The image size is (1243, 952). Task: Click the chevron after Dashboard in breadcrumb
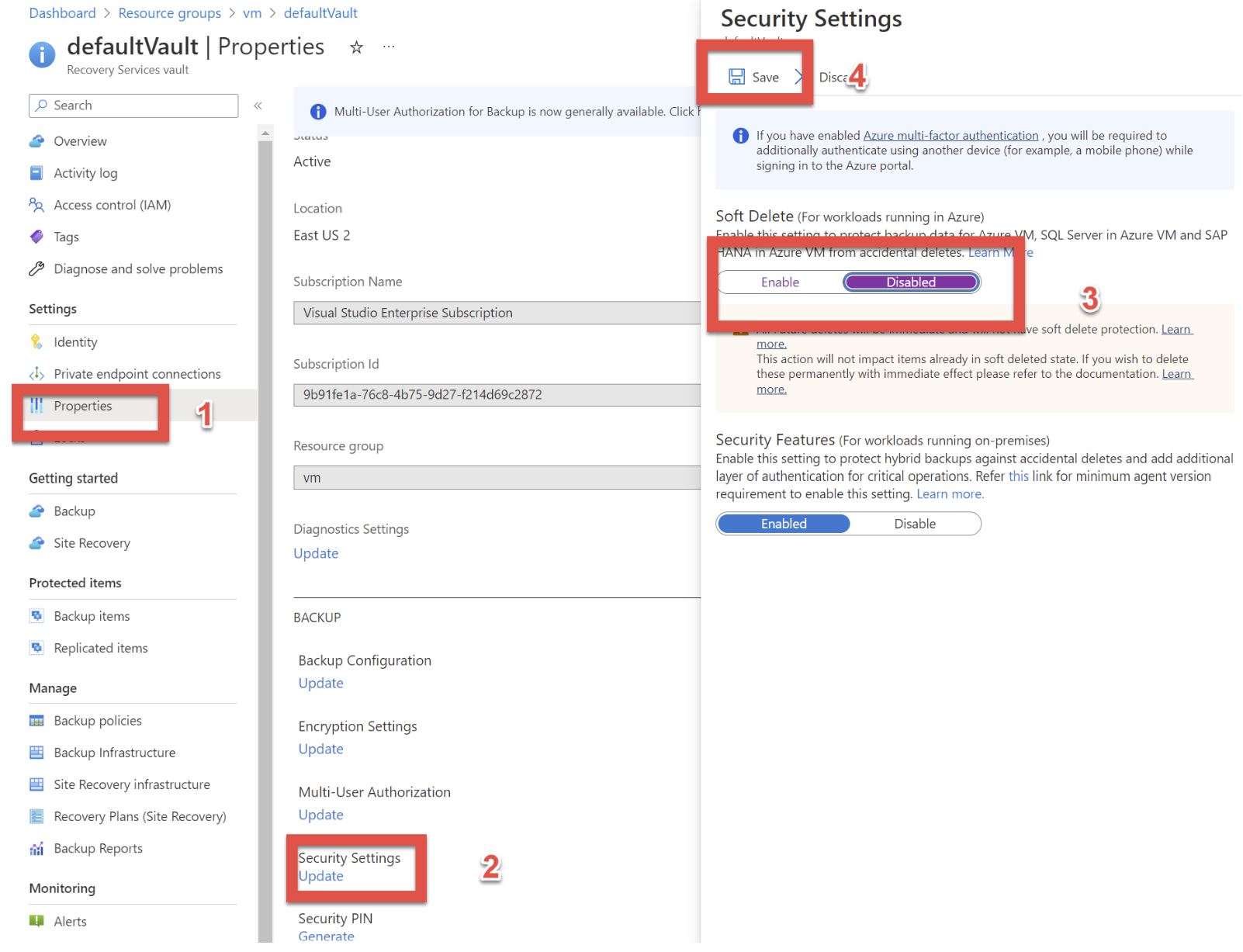coord(107,13)
